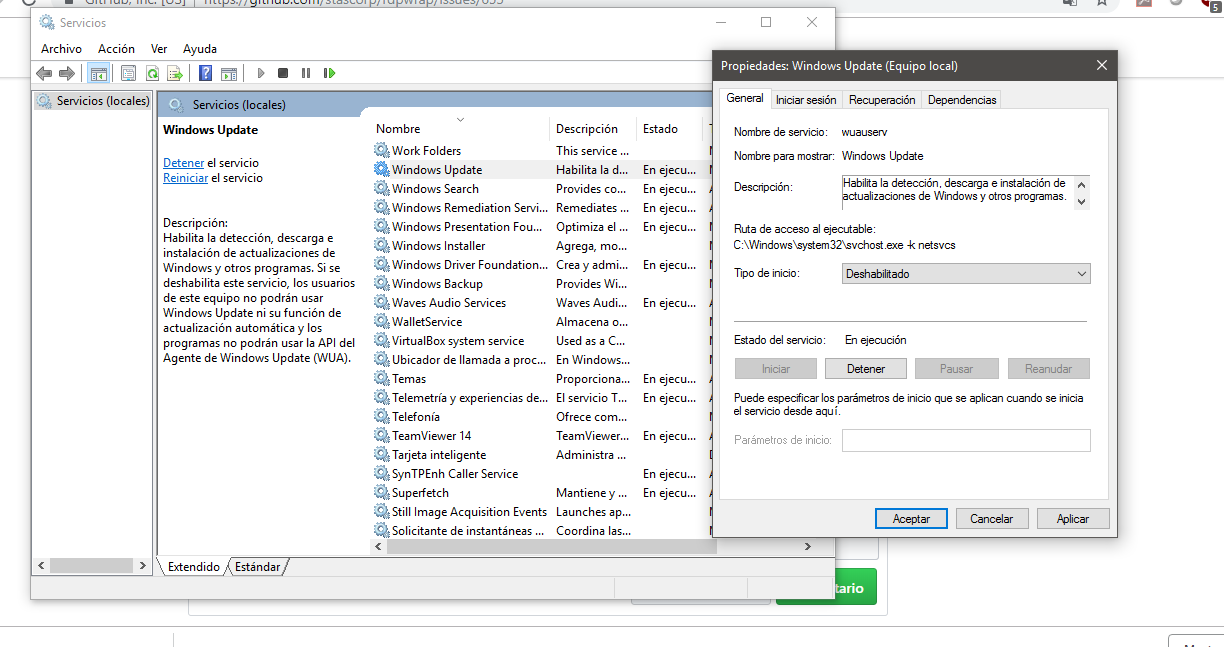Switch to the Estándar view tab
The height and width of the screenshot is (647, 1224).
coord(257,566)
